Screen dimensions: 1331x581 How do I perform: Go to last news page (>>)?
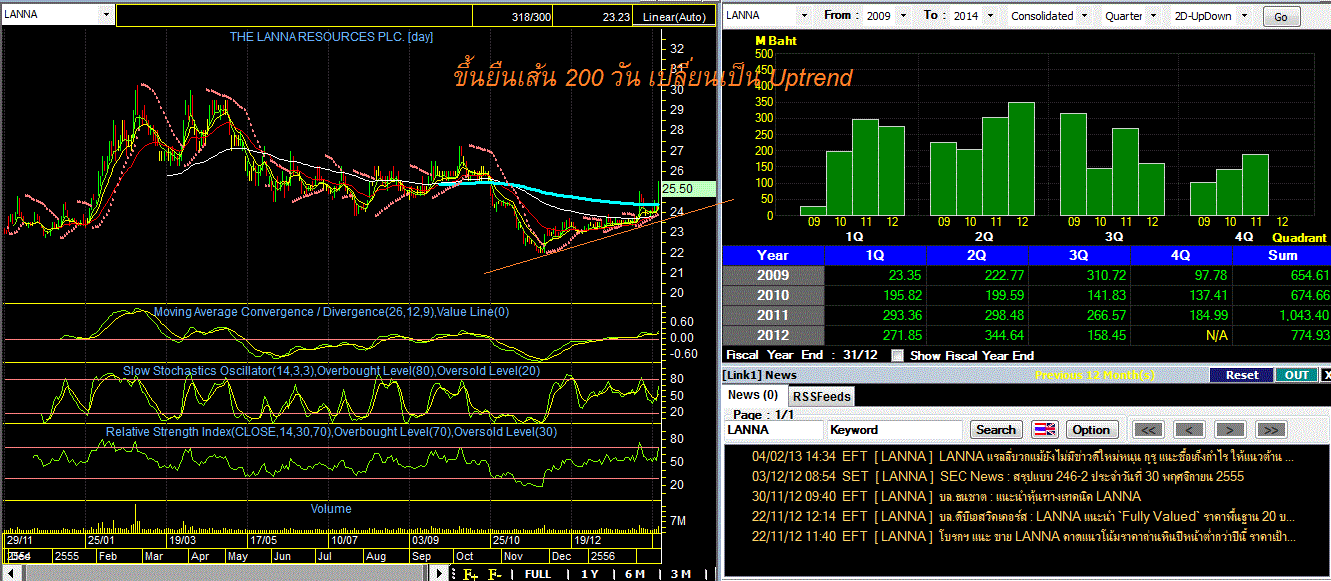pyautogui.click(x=1269, y=430)
